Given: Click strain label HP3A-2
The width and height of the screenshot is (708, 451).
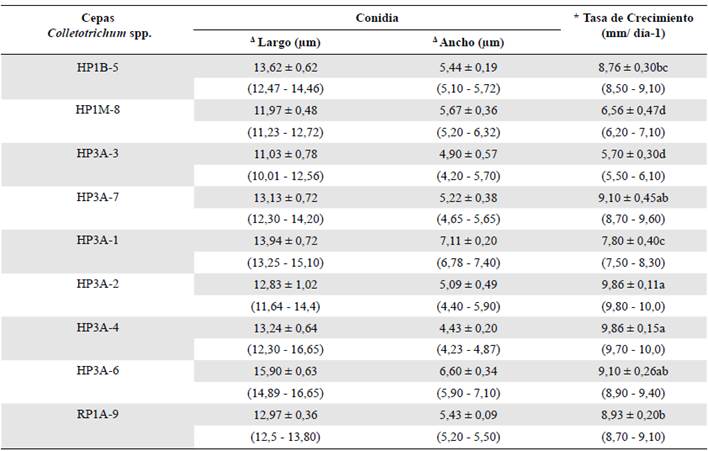Looking at the screenshot, I should [96, 283].
